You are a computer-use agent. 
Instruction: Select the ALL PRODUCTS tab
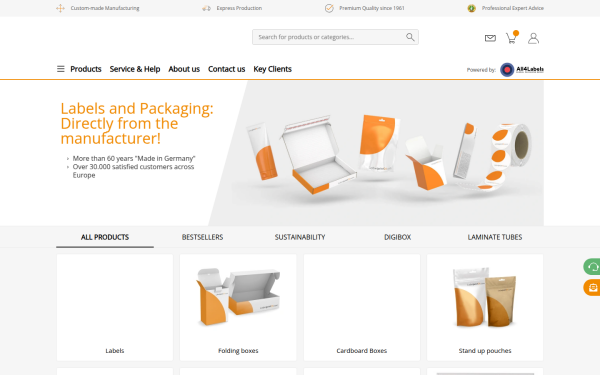105,237
